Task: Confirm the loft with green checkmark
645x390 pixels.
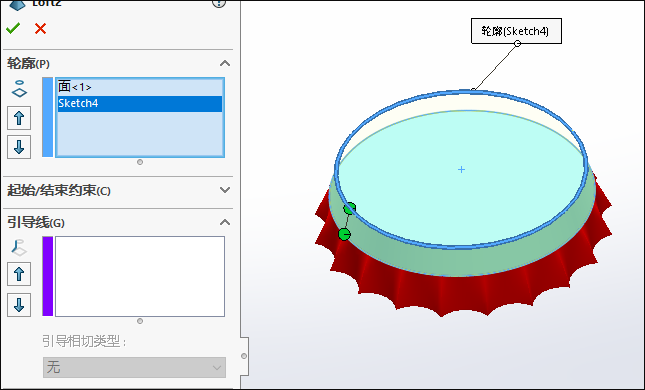Action: click(x=13, y=28)
